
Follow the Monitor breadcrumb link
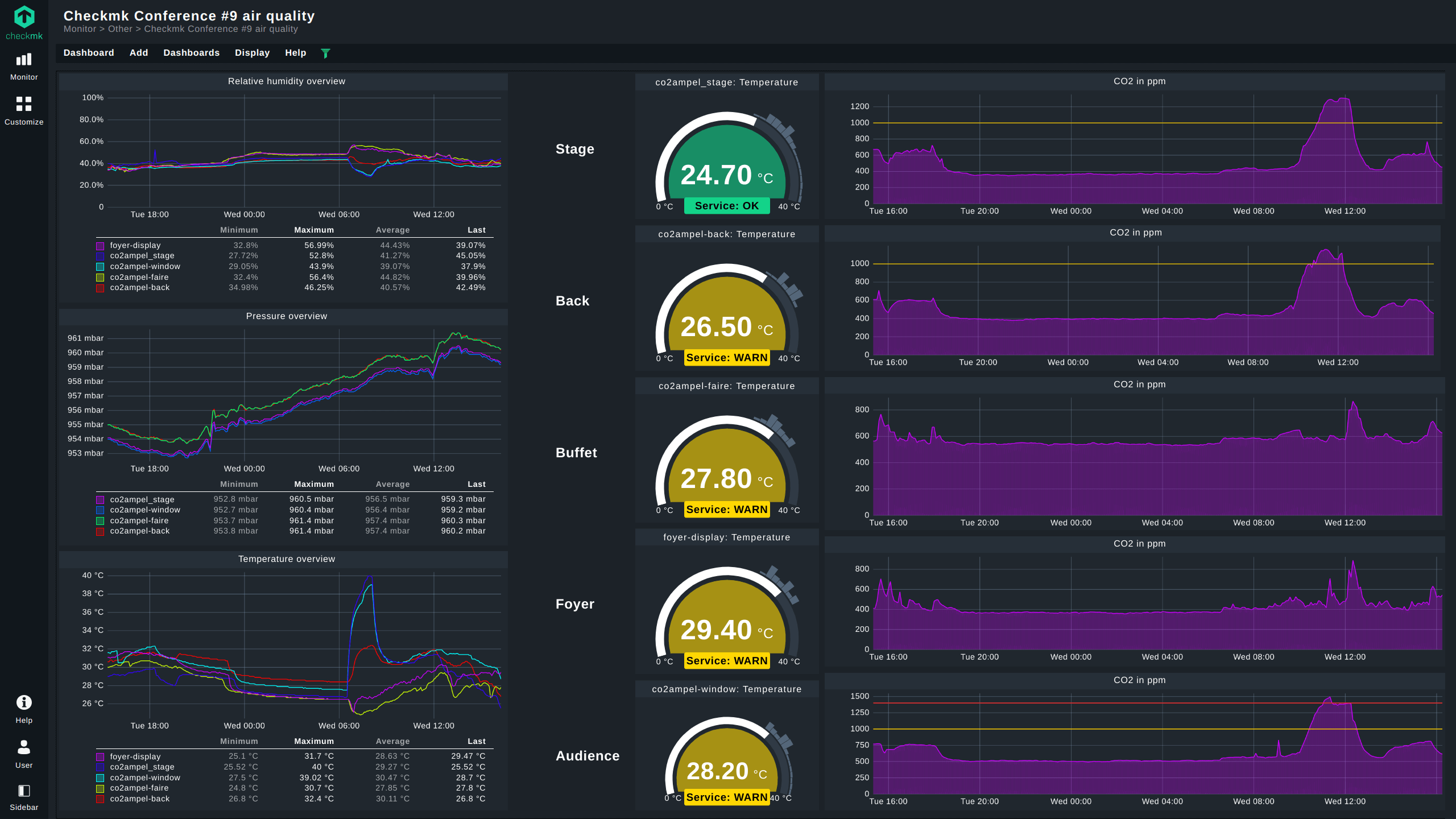[x=80, y=29]
